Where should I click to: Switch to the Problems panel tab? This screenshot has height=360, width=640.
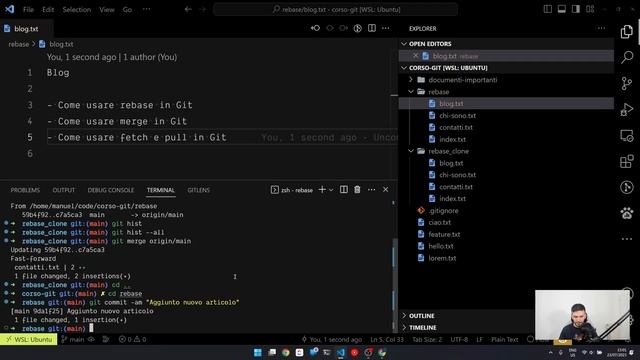[x=25, y=190]
